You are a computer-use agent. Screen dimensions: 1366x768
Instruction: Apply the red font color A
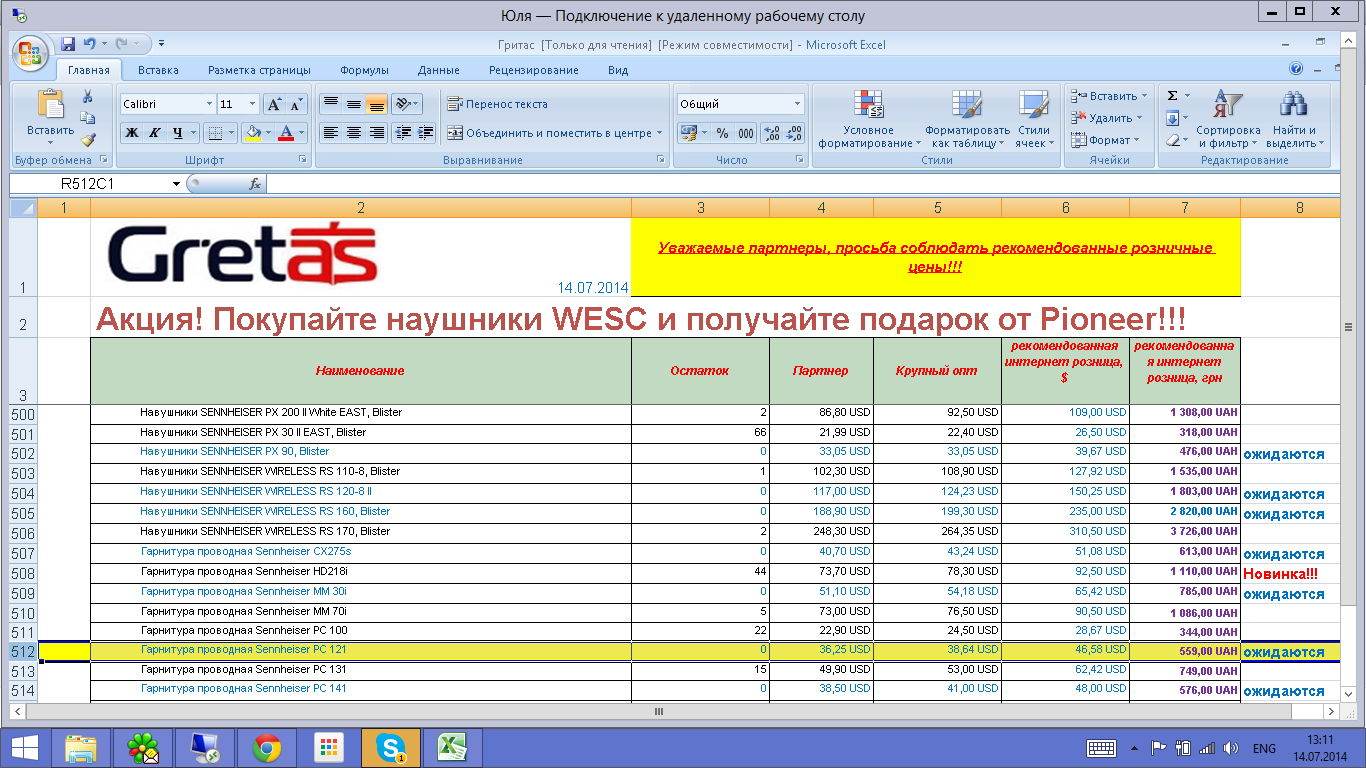click(x=286, y=133)
